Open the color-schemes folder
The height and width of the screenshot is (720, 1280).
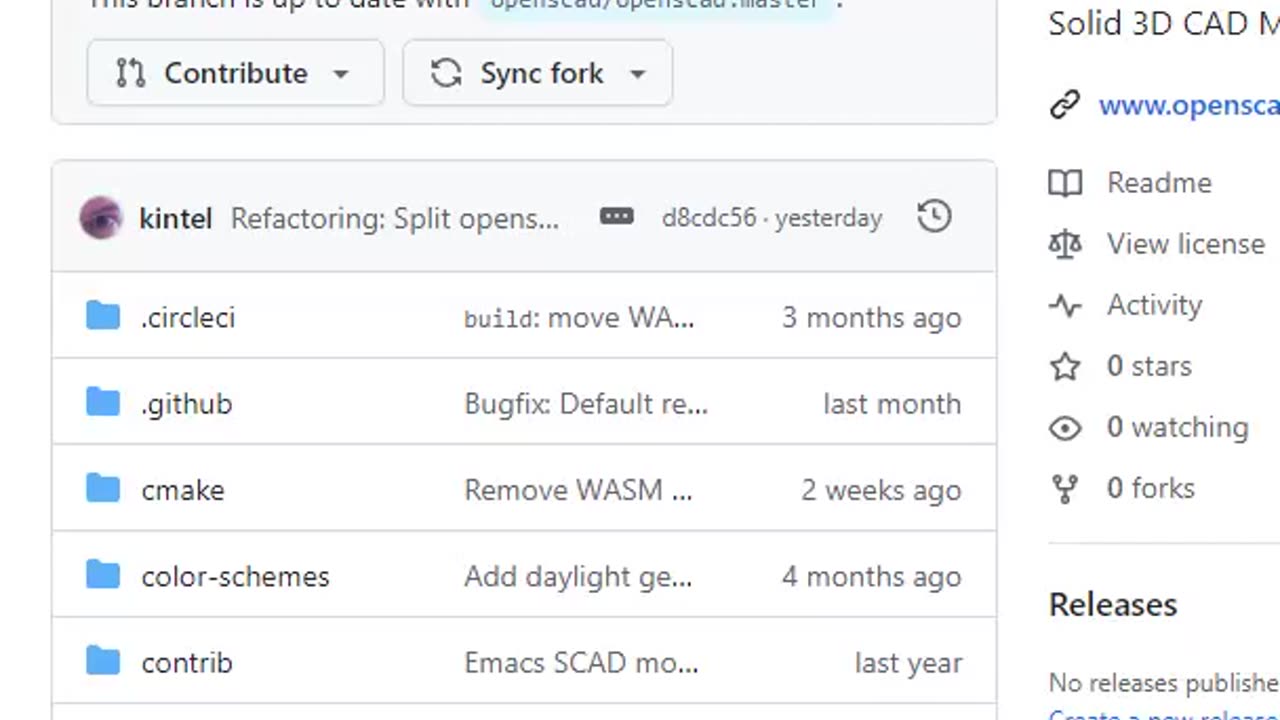click(x=235, y=577)
